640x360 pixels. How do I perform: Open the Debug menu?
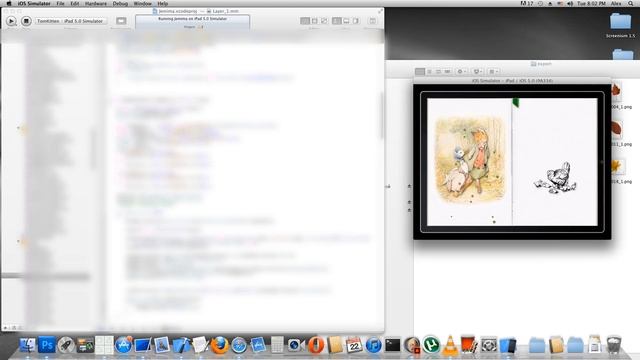120,3
